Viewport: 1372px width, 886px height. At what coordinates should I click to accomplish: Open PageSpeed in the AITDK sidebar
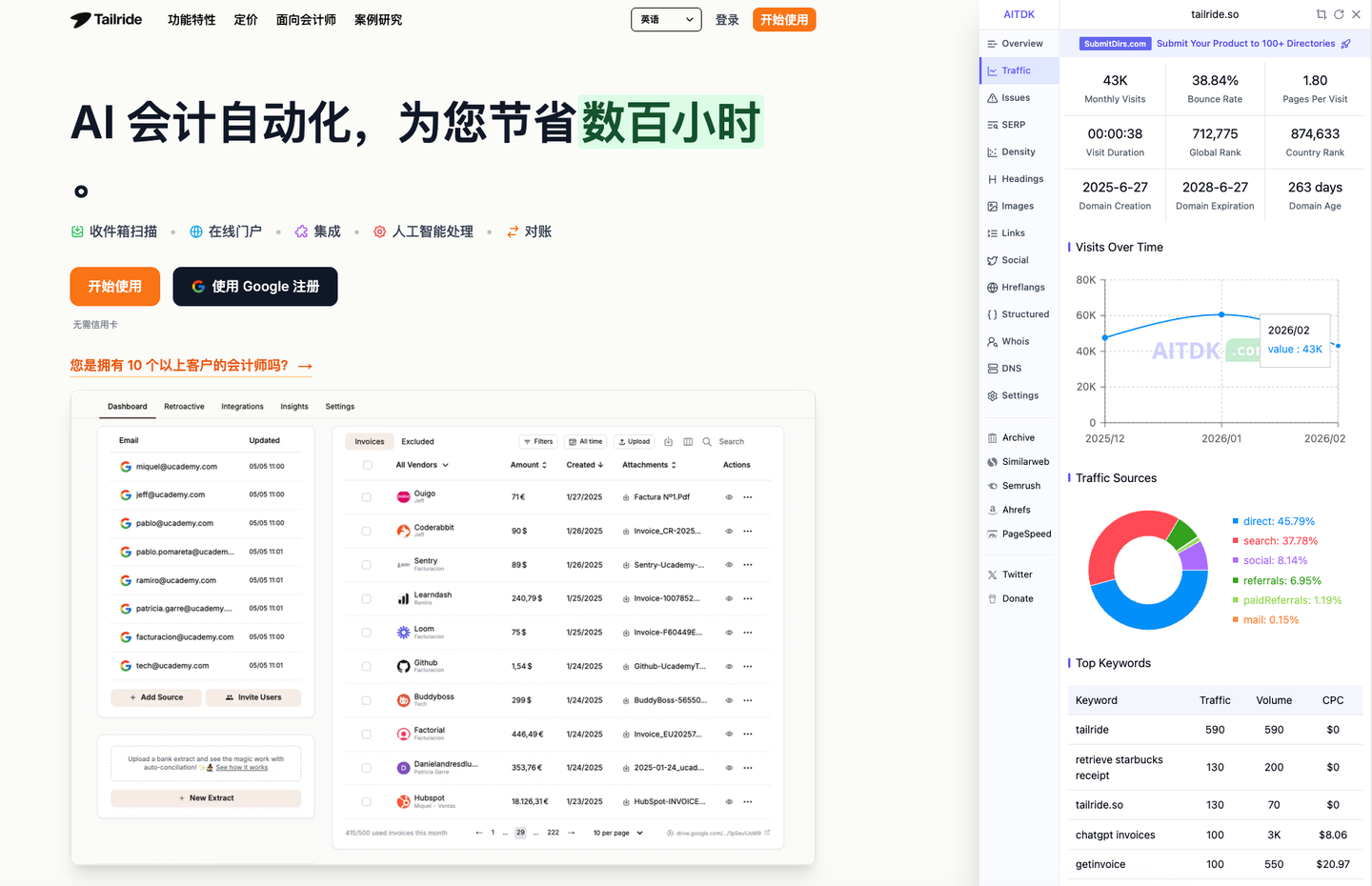(1019, 534)
